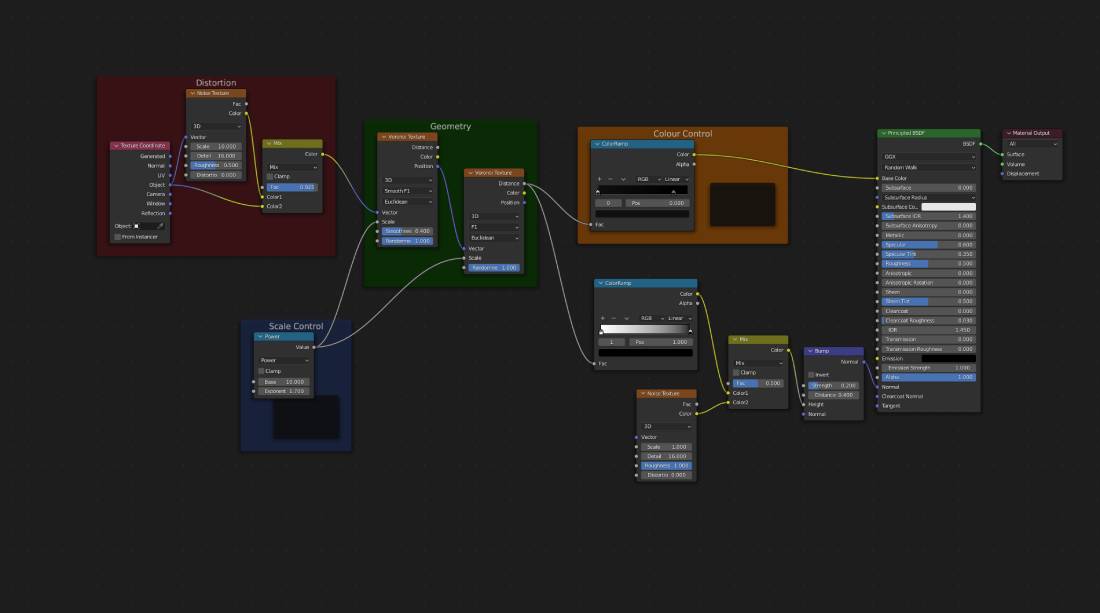Collapse the Bump node
Viewport: 1100px width, 613px height.
tap(810, 351)
